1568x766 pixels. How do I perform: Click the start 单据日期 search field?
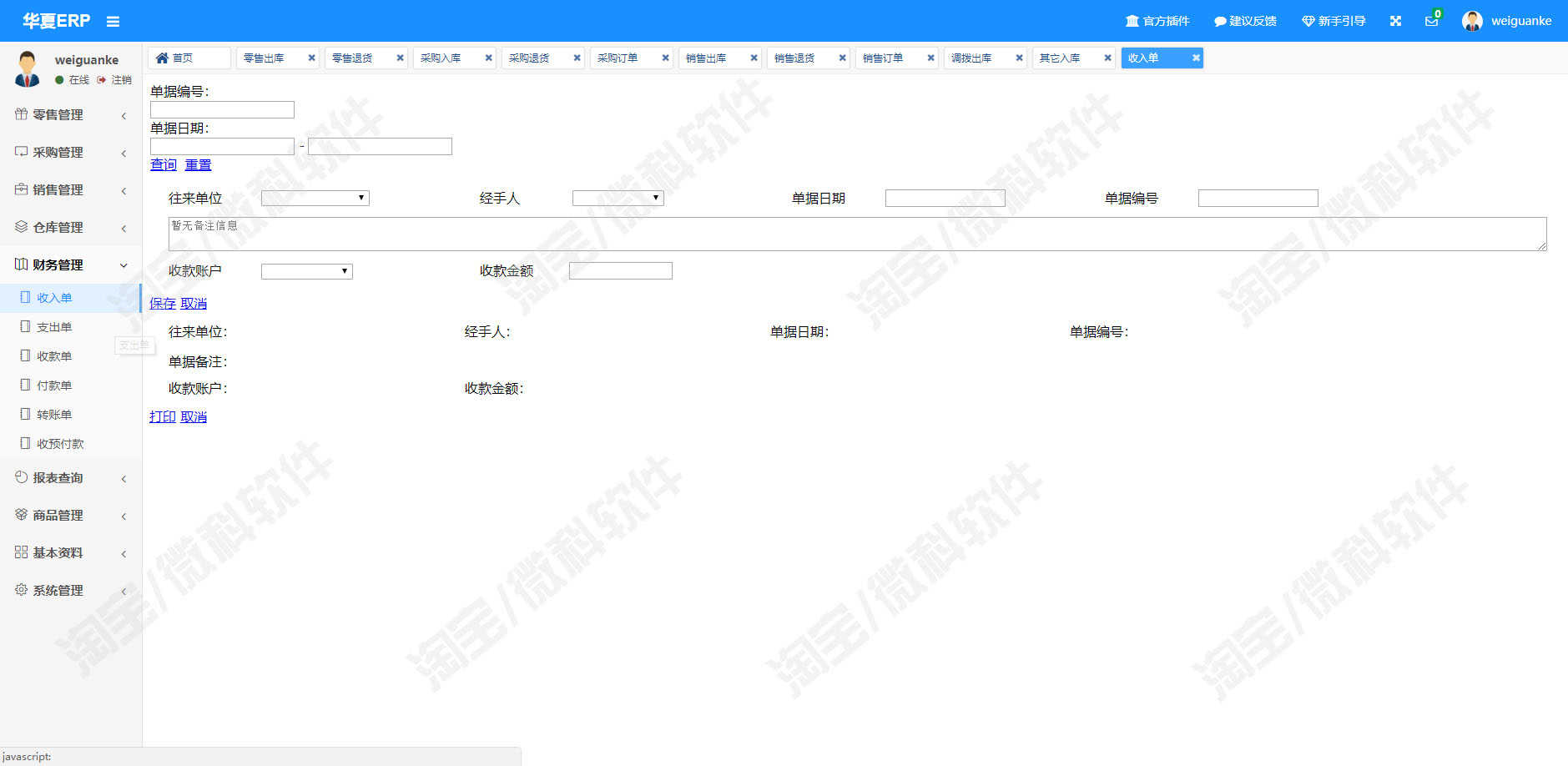(x=222, y=146)
